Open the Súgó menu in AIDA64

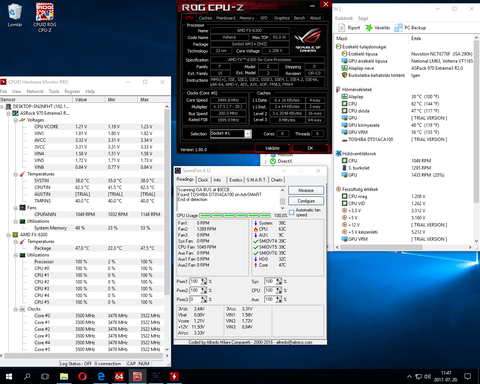pyautogui.click(x=363, y=18)
